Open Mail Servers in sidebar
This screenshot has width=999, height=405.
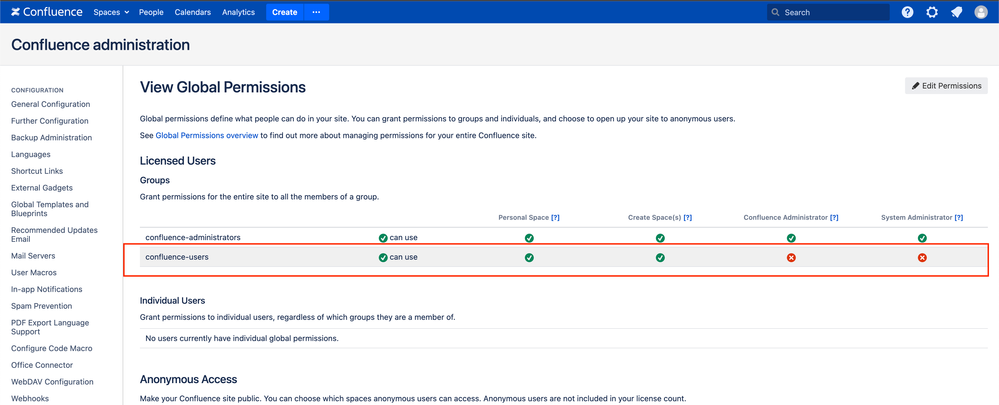[x=33, y=256]
